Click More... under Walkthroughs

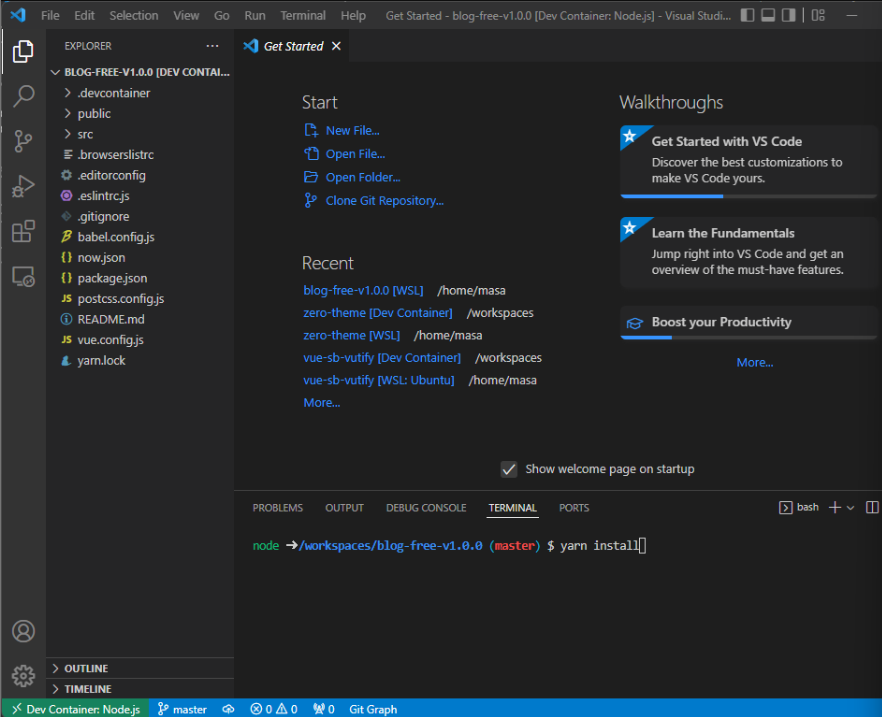(754, 363)
